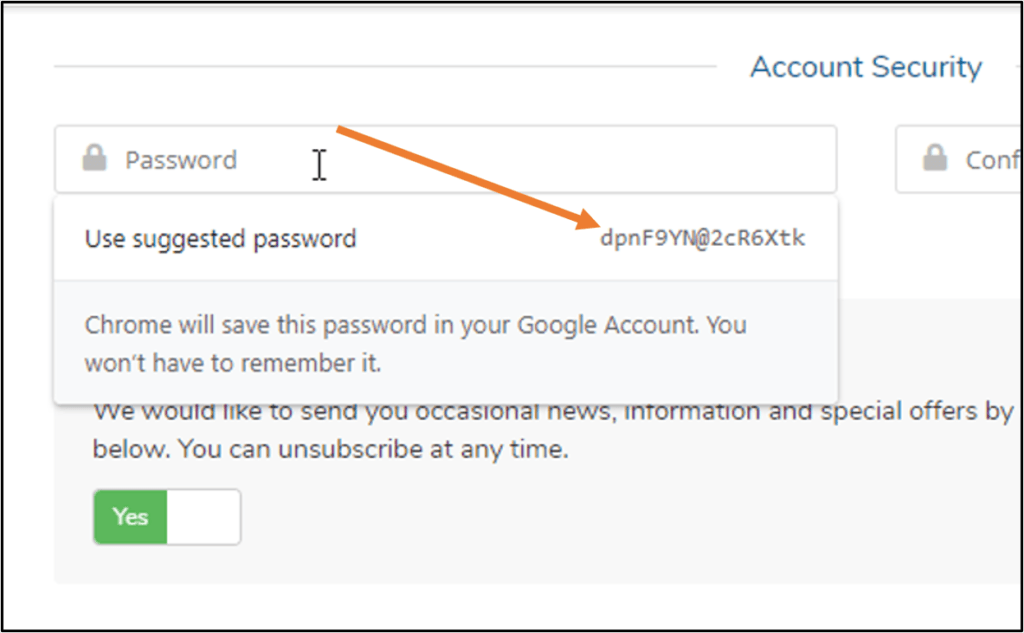This screenshot has width=1024, height=633.
Task: Toggle the newsletter Yes switch
Action: click(x=167, y=517)
